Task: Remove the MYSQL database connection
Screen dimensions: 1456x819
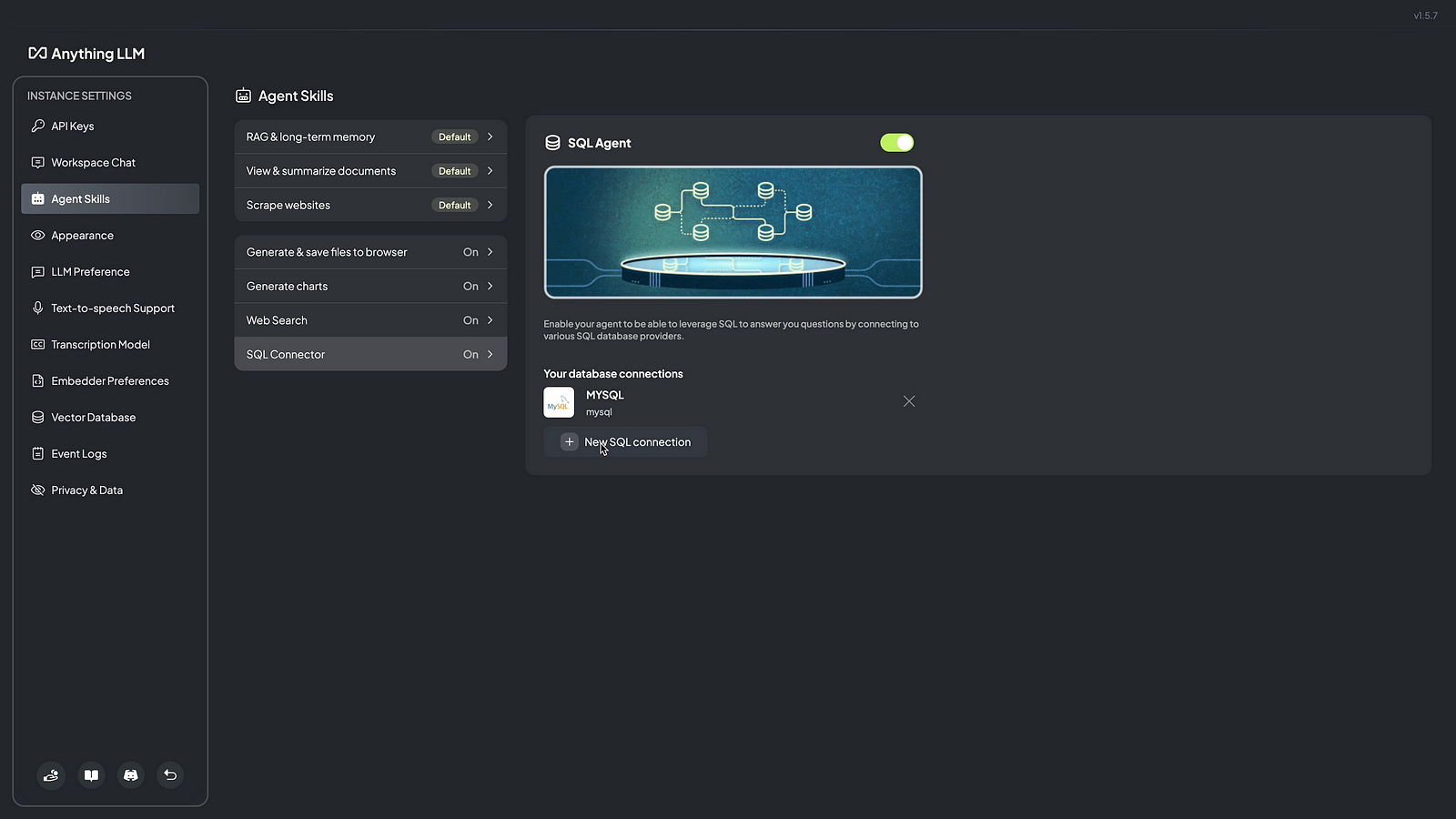Action: (908, 401)
